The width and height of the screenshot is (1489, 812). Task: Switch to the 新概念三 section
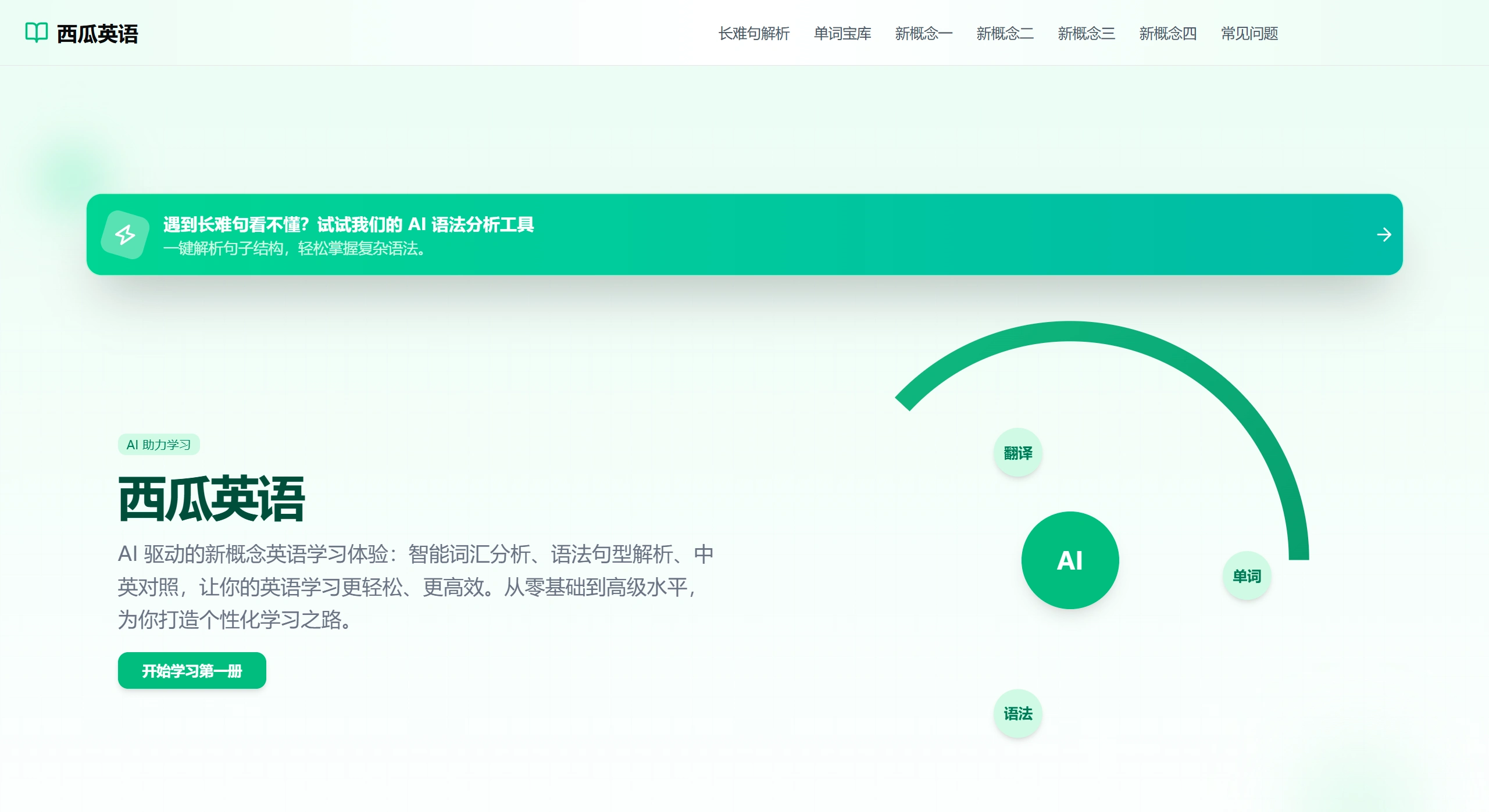click(1086, 34)
